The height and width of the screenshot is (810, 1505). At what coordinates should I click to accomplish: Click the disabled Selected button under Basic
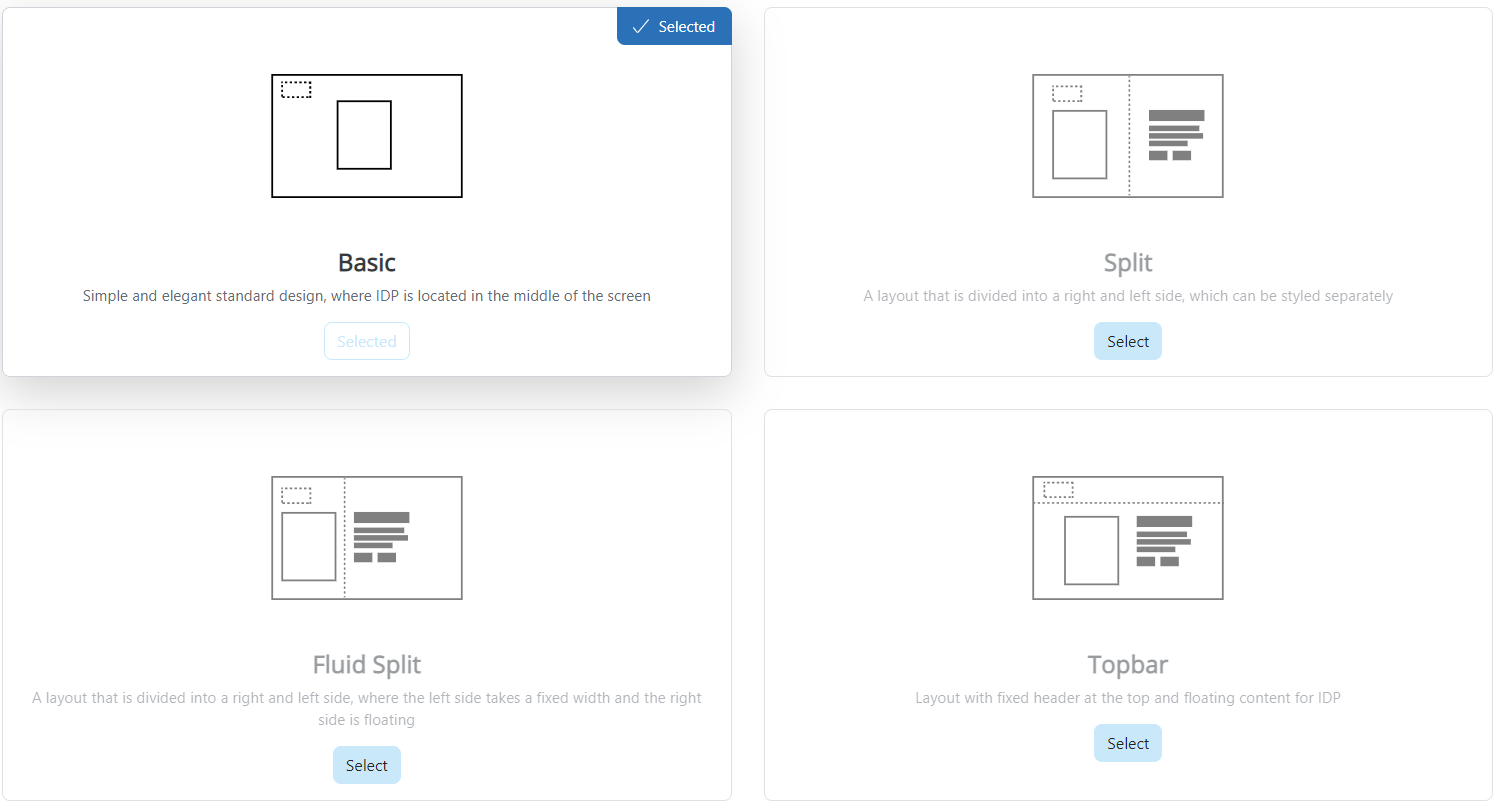pos(367,341)
